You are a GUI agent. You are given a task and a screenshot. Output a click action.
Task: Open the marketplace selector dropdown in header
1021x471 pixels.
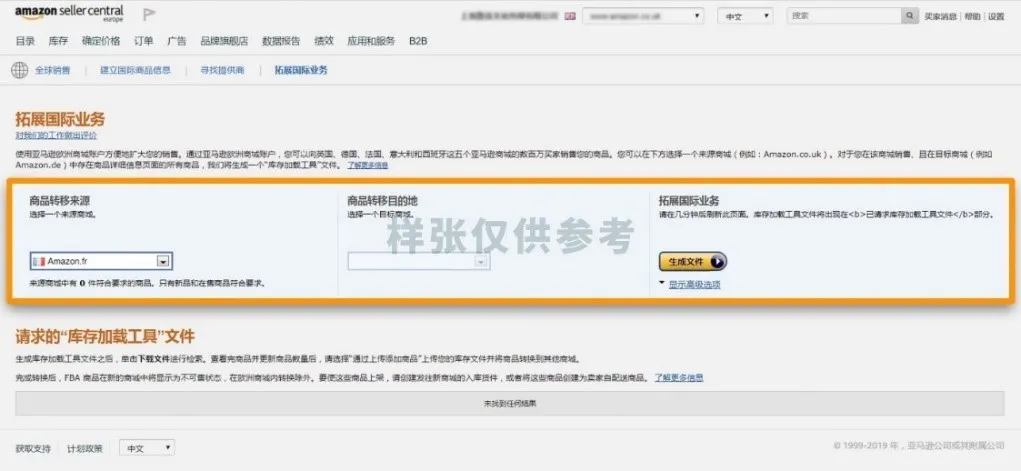click(643, 16)
